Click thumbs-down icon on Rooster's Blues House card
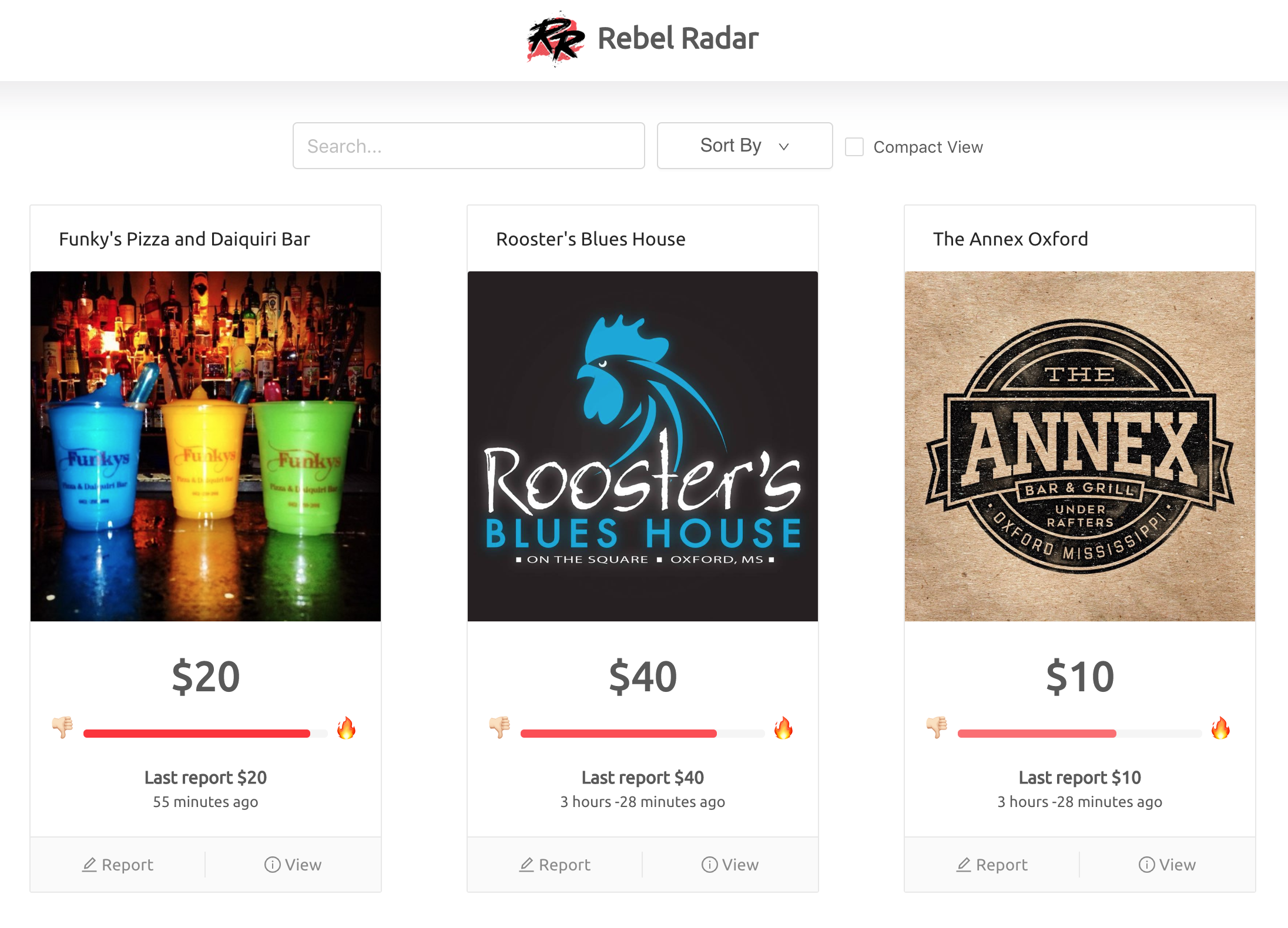 click(x=499, y=727)
